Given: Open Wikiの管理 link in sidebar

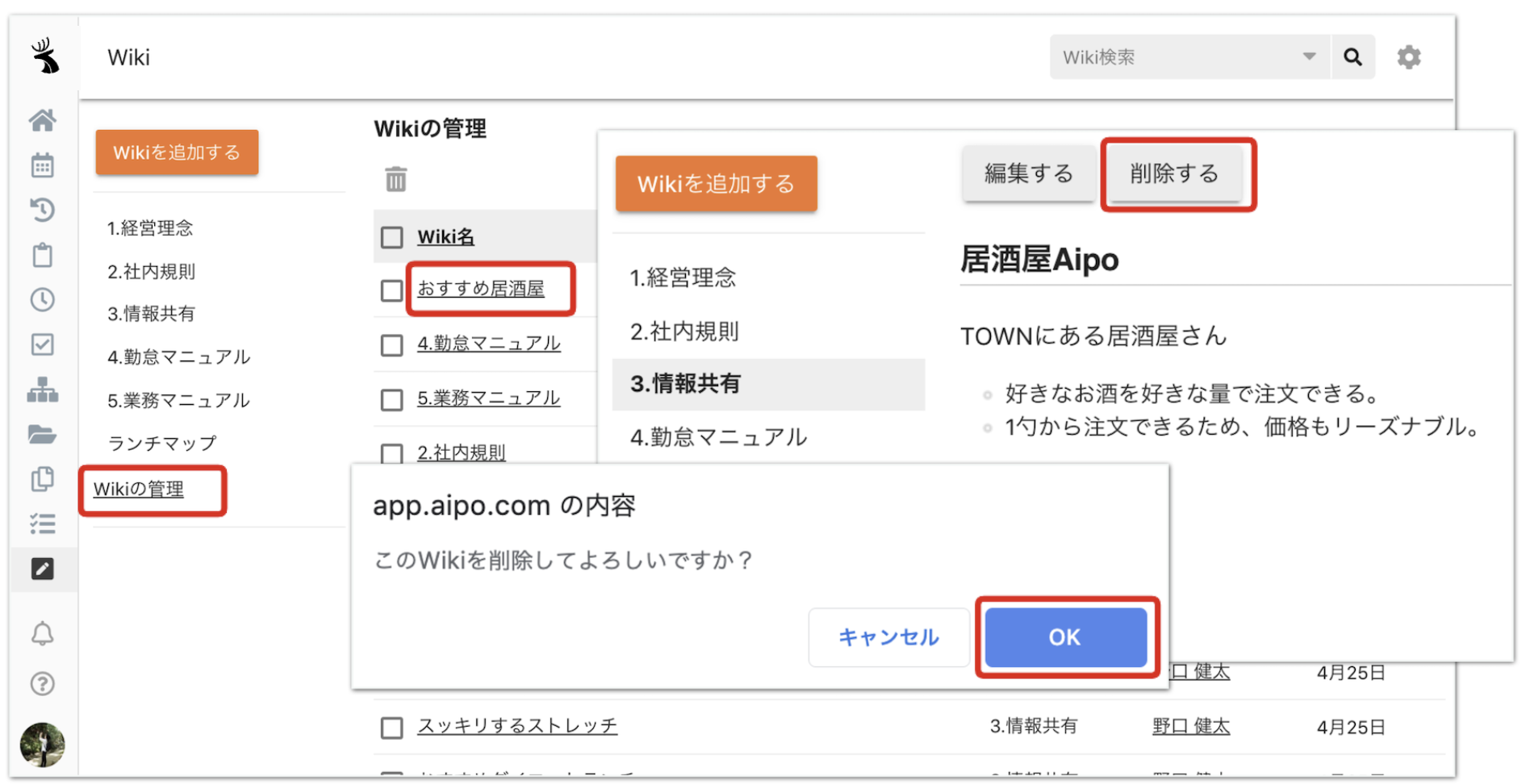Looking at the screenshot, I should point(139,489).
